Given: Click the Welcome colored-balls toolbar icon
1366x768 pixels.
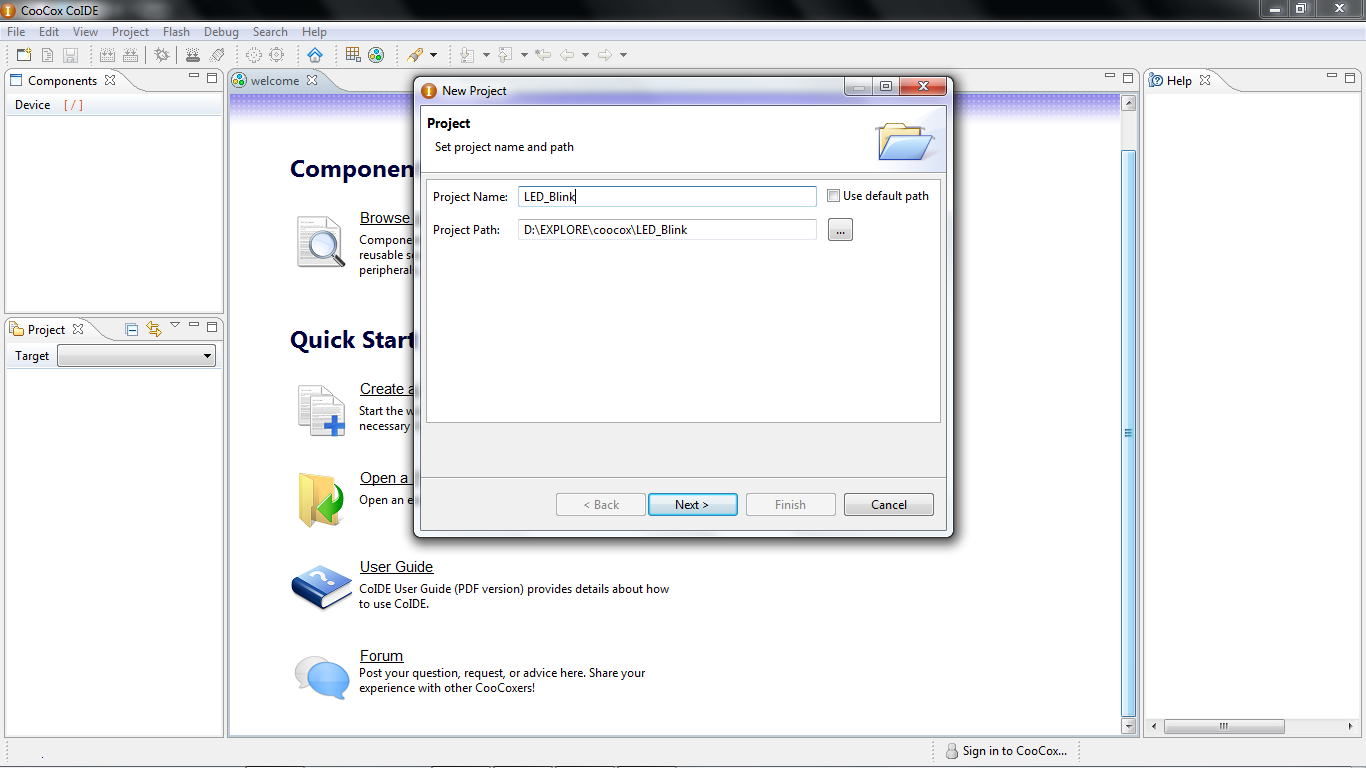Looking at the screenshot, I should [x=376, y=55].
